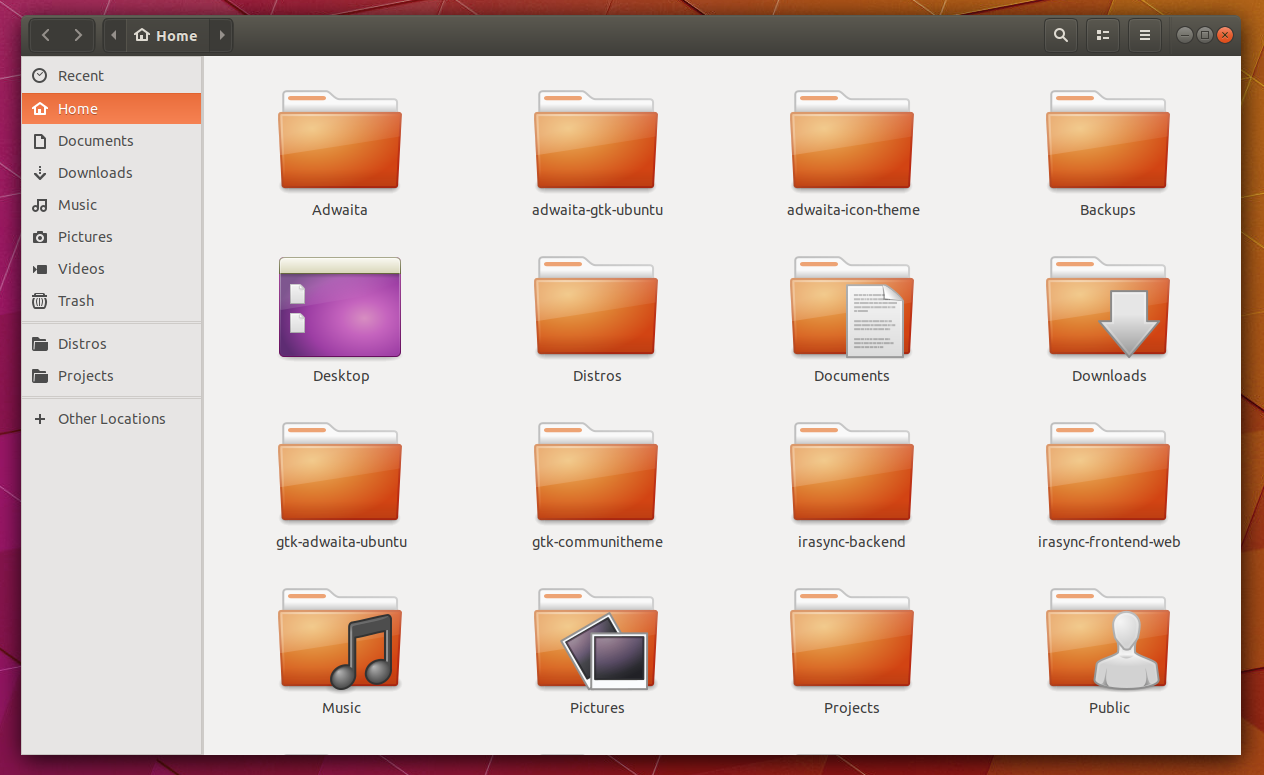This screenshot has height=775, width=1264.
Task: Select the irasync-backend folder icon
Action: point(852,472)
